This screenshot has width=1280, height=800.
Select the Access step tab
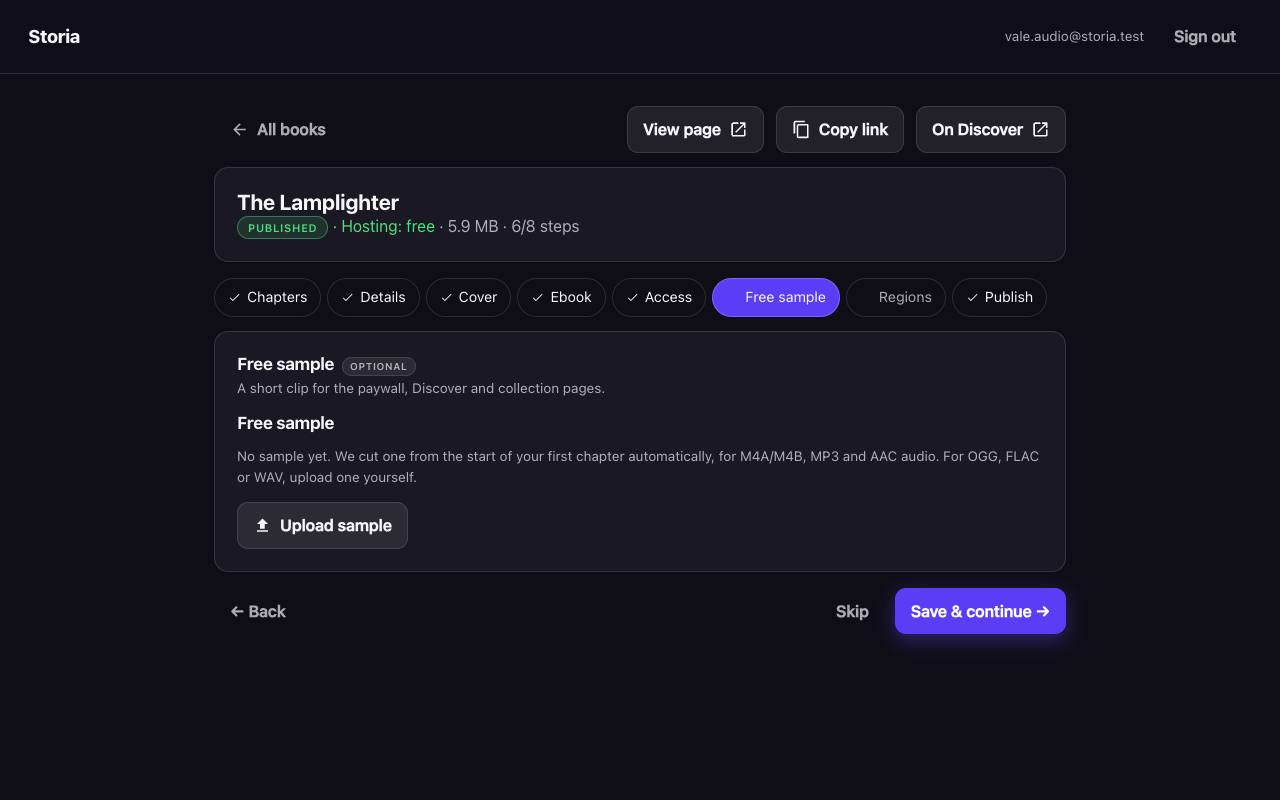point(659,297)
